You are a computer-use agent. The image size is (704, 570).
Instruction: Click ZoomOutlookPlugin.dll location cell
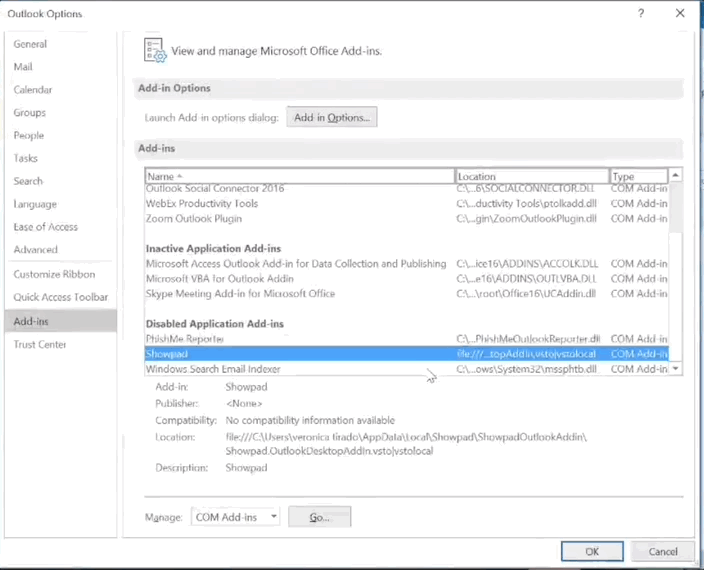pyautogui.click(x=527, y=219)
